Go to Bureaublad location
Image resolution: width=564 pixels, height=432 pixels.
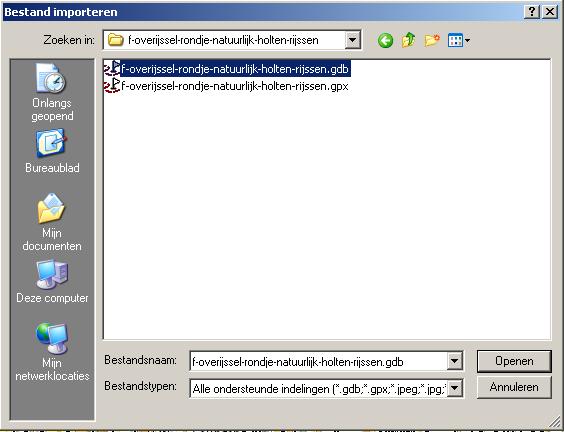coord(52,151)
